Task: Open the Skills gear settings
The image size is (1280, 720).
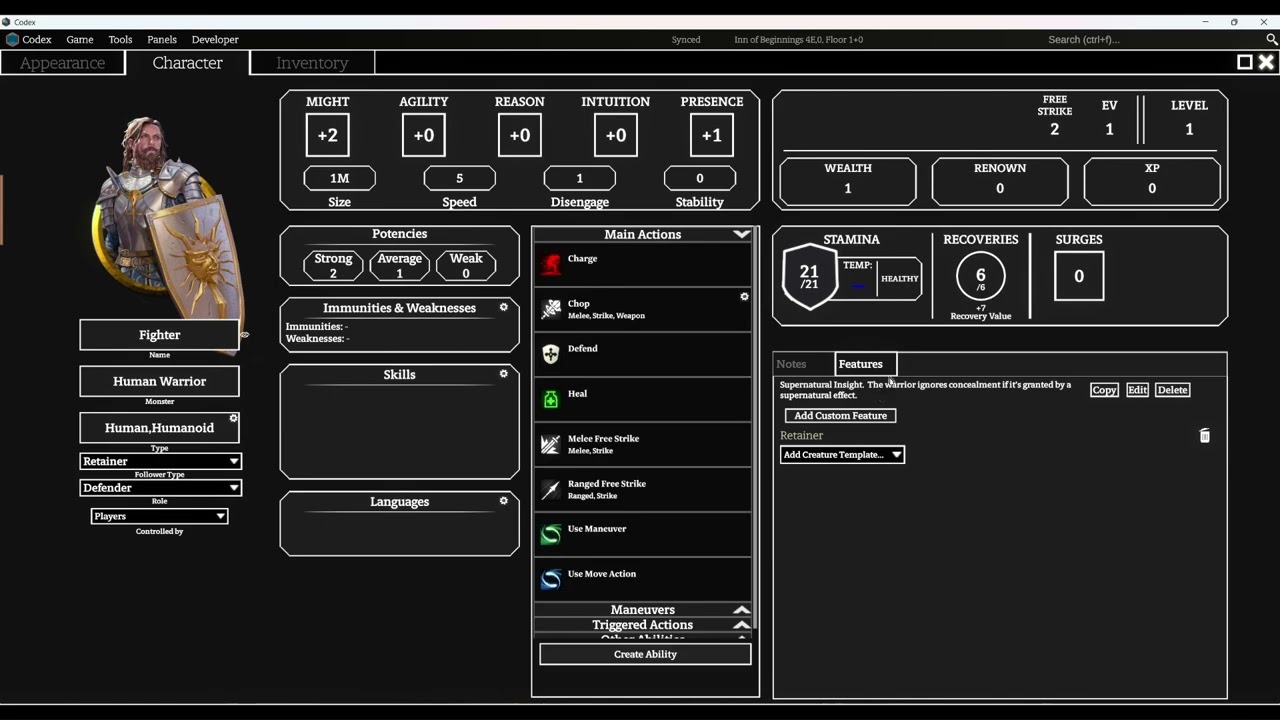Action: (x=504, y=374)
